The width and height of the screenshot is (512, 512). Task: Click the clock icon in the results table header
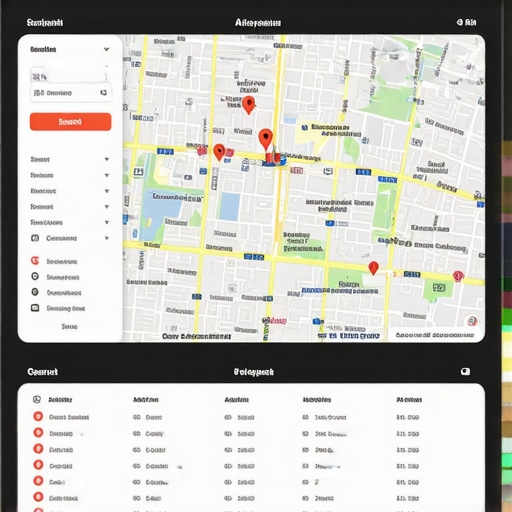(x=37, y=399)
